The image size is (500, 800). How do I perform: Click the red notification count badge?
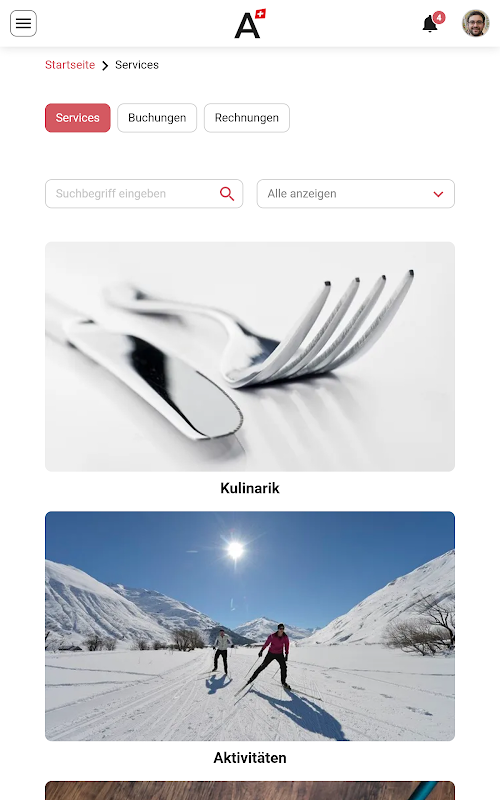pyautogui.click(x=439, y=17)
